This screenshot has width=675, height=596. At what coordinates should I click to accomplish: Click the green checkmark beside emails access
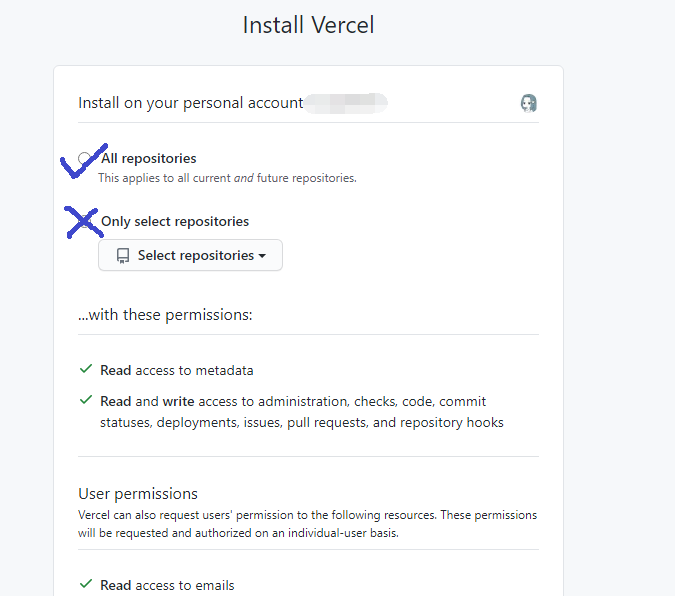pos(86,585)
